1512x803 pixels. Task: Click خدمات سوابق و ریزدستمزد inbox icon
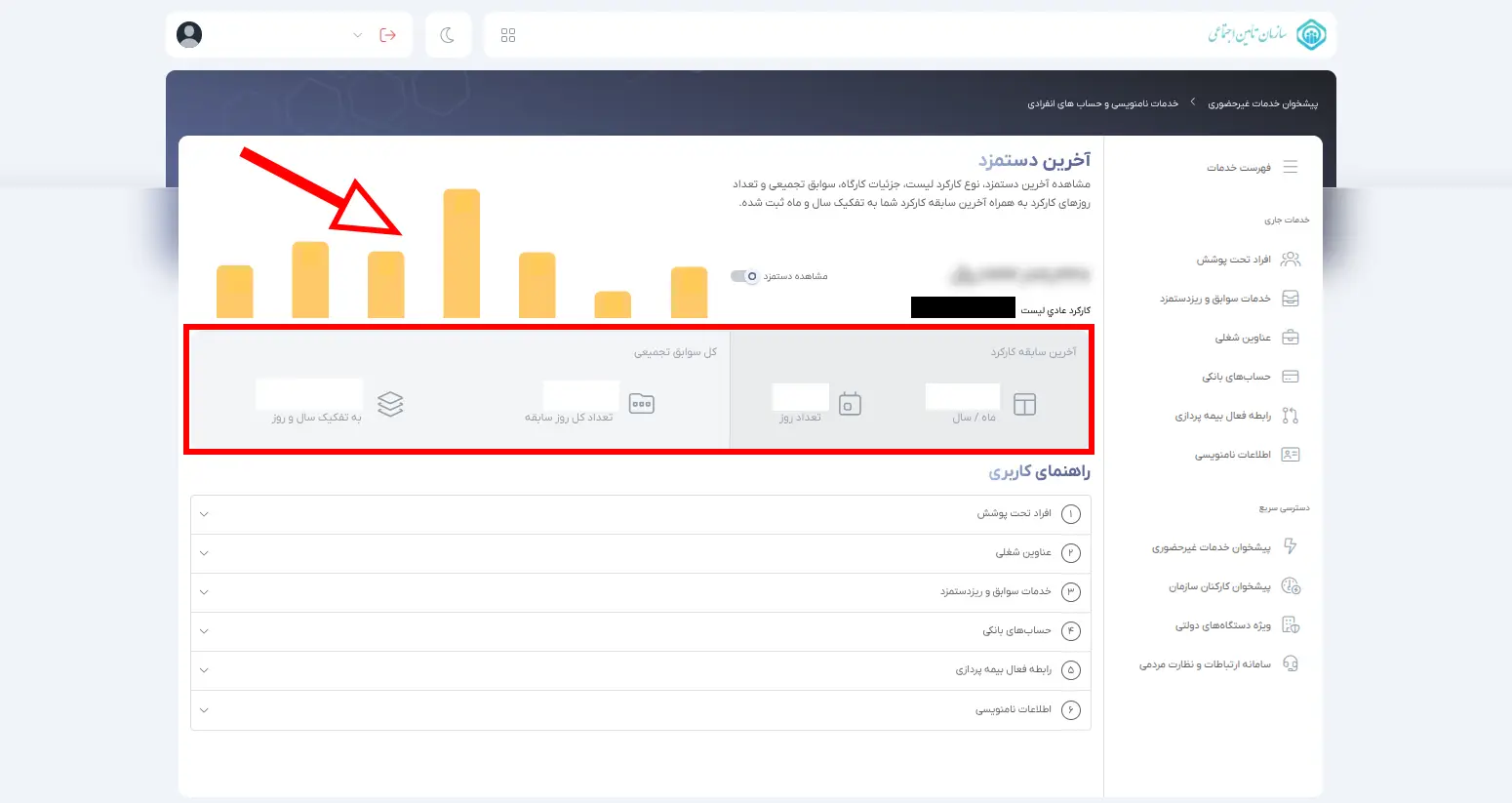[x=1291, y=299]
